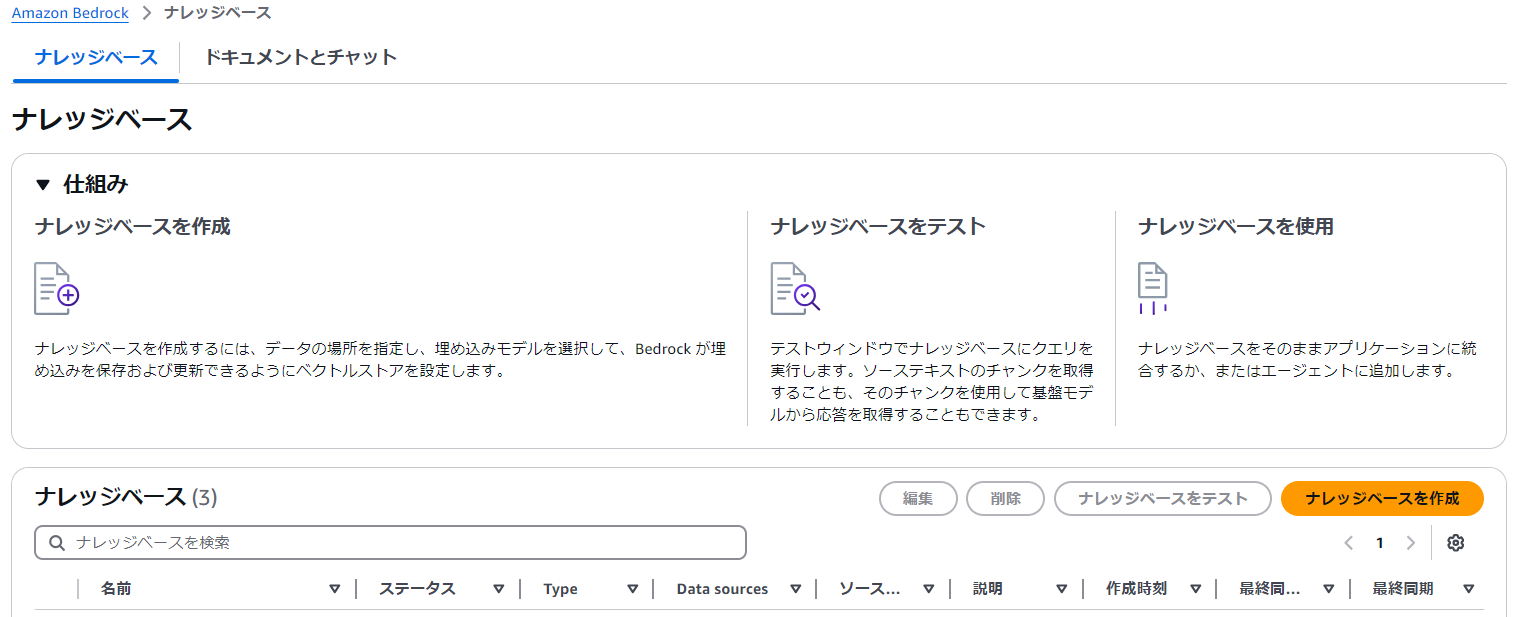Open the table preferences gear icon

[x=1456, y=542]
